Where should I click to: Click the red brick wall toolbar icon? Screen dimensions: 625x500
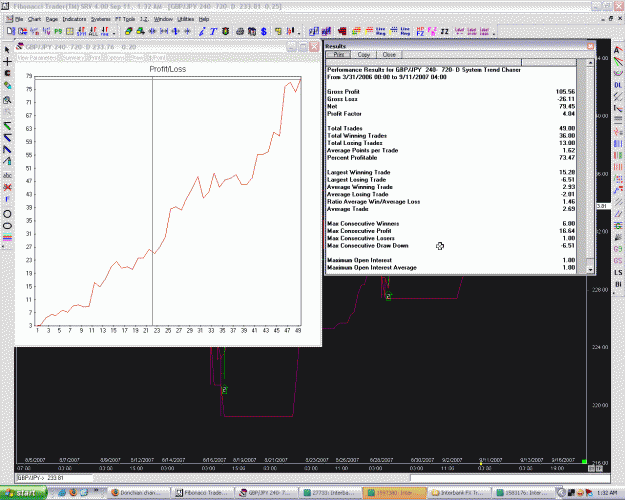pos(342,31)
